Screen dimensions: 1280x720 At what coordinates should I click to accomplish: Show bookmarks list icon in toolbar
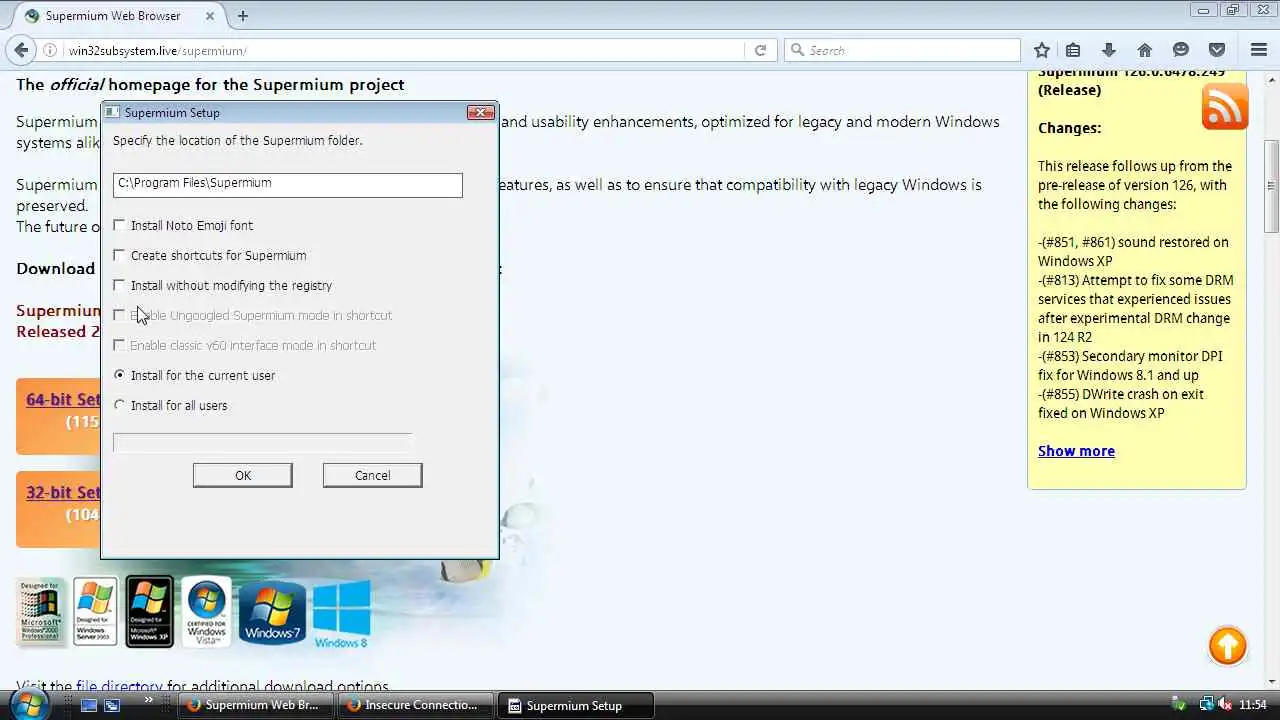[1073, 50]
